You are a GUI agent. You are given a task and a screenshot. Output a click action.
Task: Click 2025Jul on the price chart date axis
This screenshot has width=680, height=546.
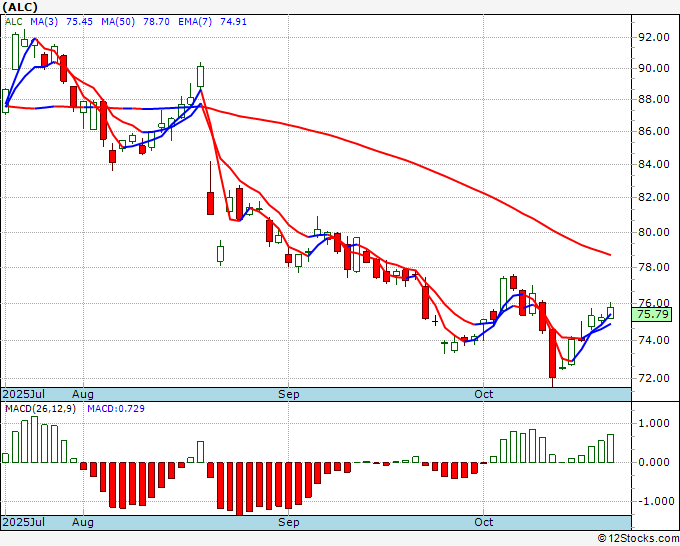coord(24,394)
